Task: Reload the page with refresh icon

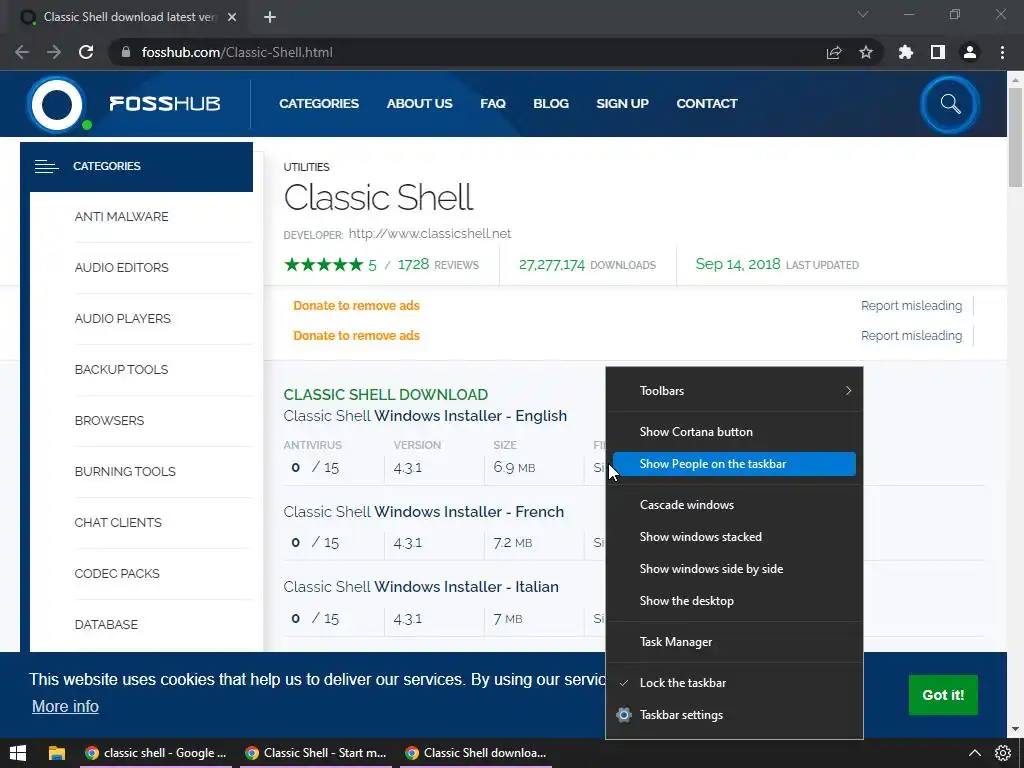Action: pyautogui.click(x=86, y=52)
